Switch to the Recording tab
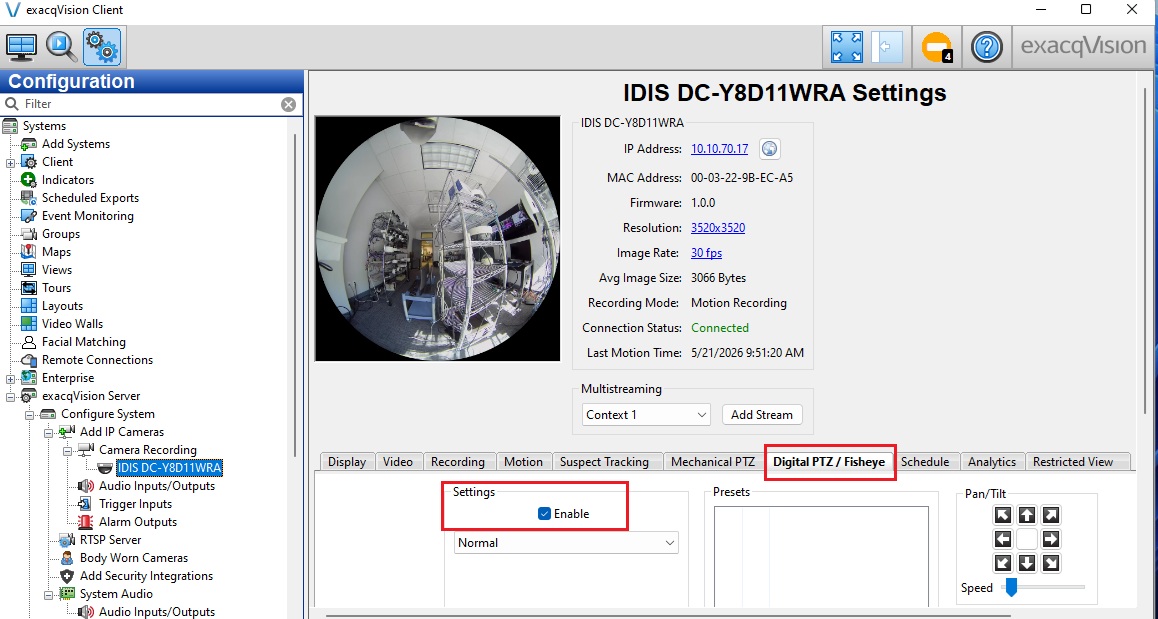Screen dimensions: 1158x619 coord(458,462)
